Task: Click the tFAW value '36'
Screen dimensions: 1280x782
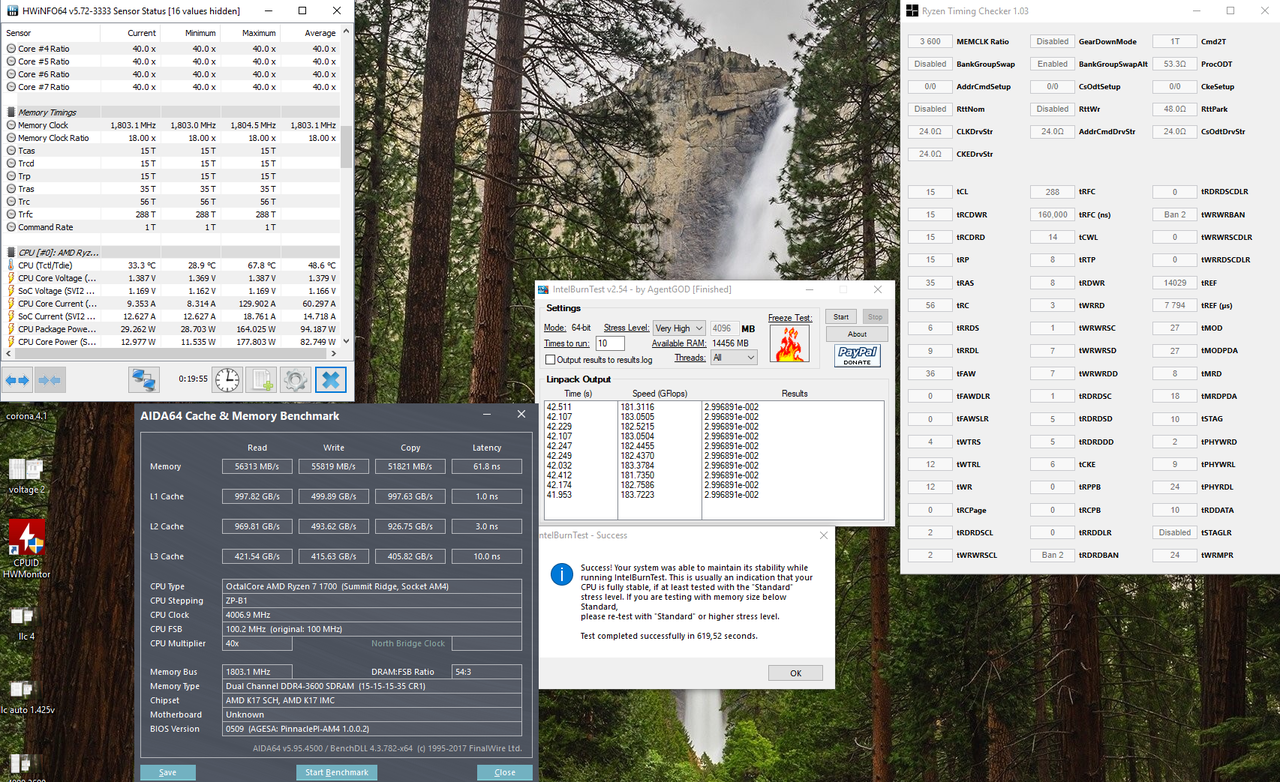Action: [x=930, y=374]
